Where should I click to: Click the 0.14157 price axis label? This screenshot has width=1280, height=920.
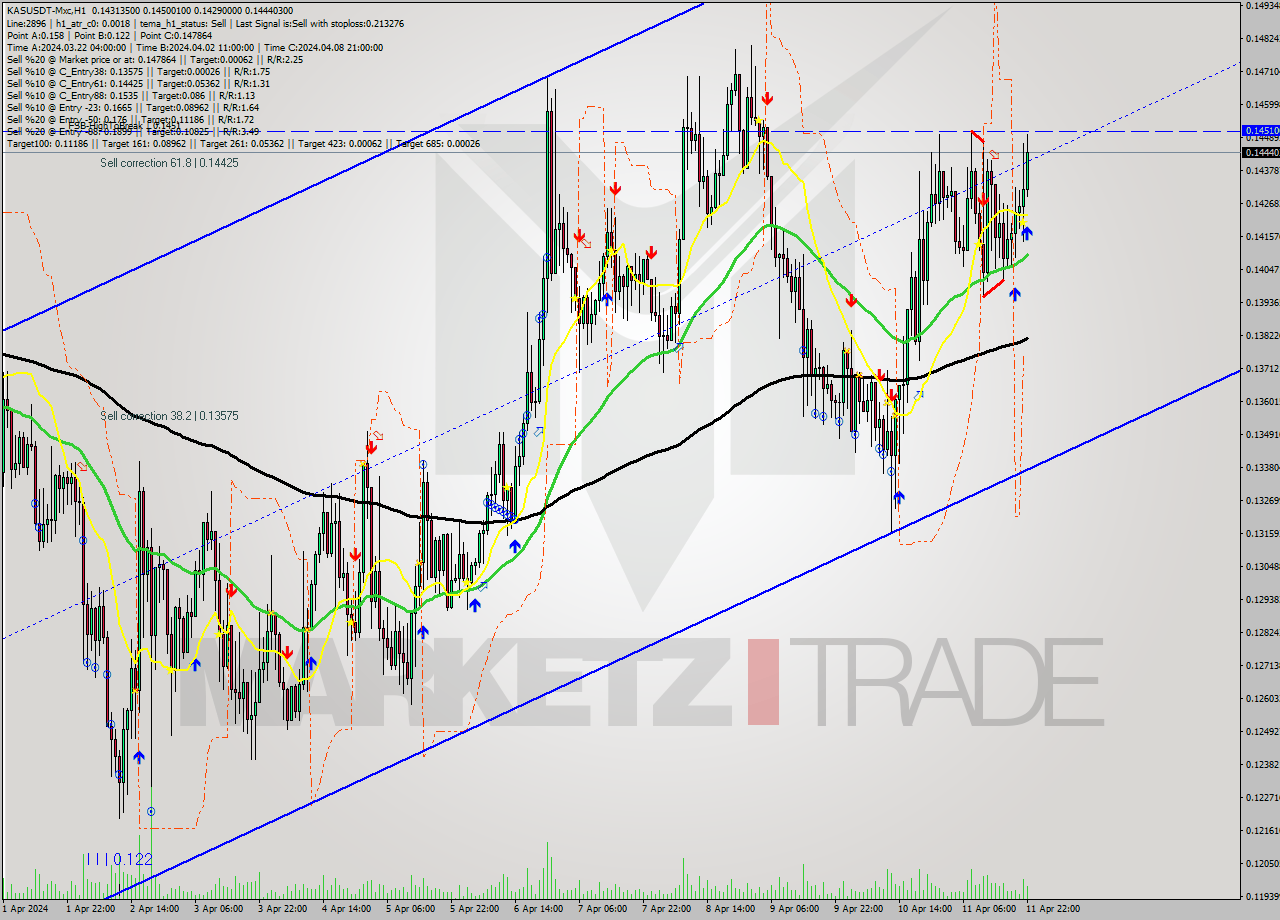[1261, 237]
